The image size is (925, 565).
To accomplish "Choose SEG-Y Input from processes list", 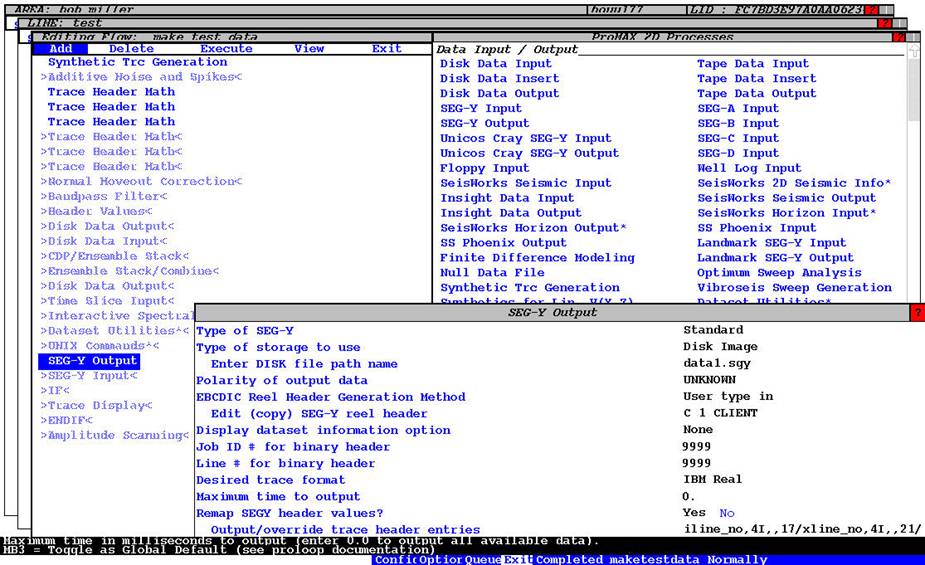I will pyautogui.click(x=481, y=109).
